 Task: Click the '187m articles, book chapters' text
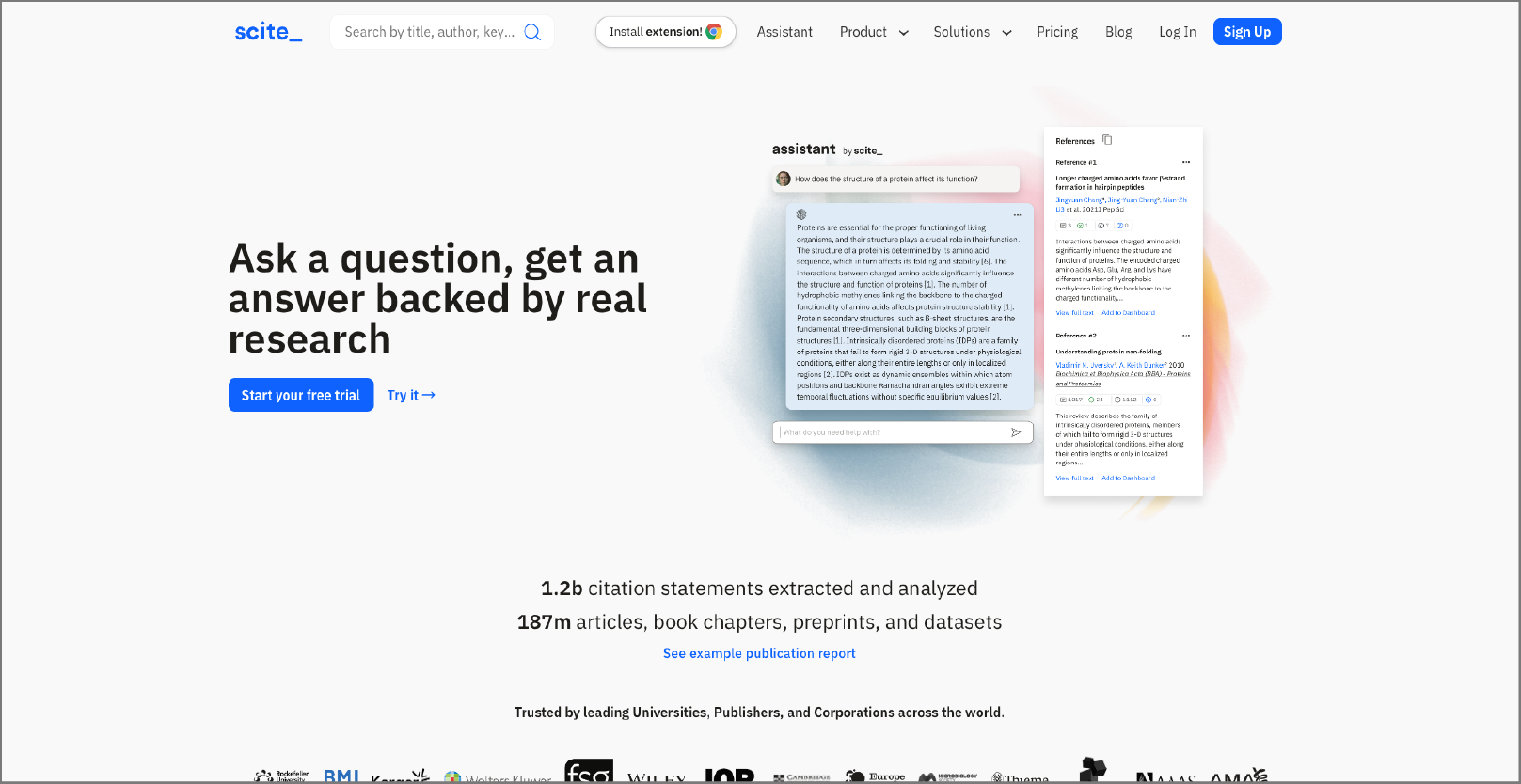tap(759, 622)
